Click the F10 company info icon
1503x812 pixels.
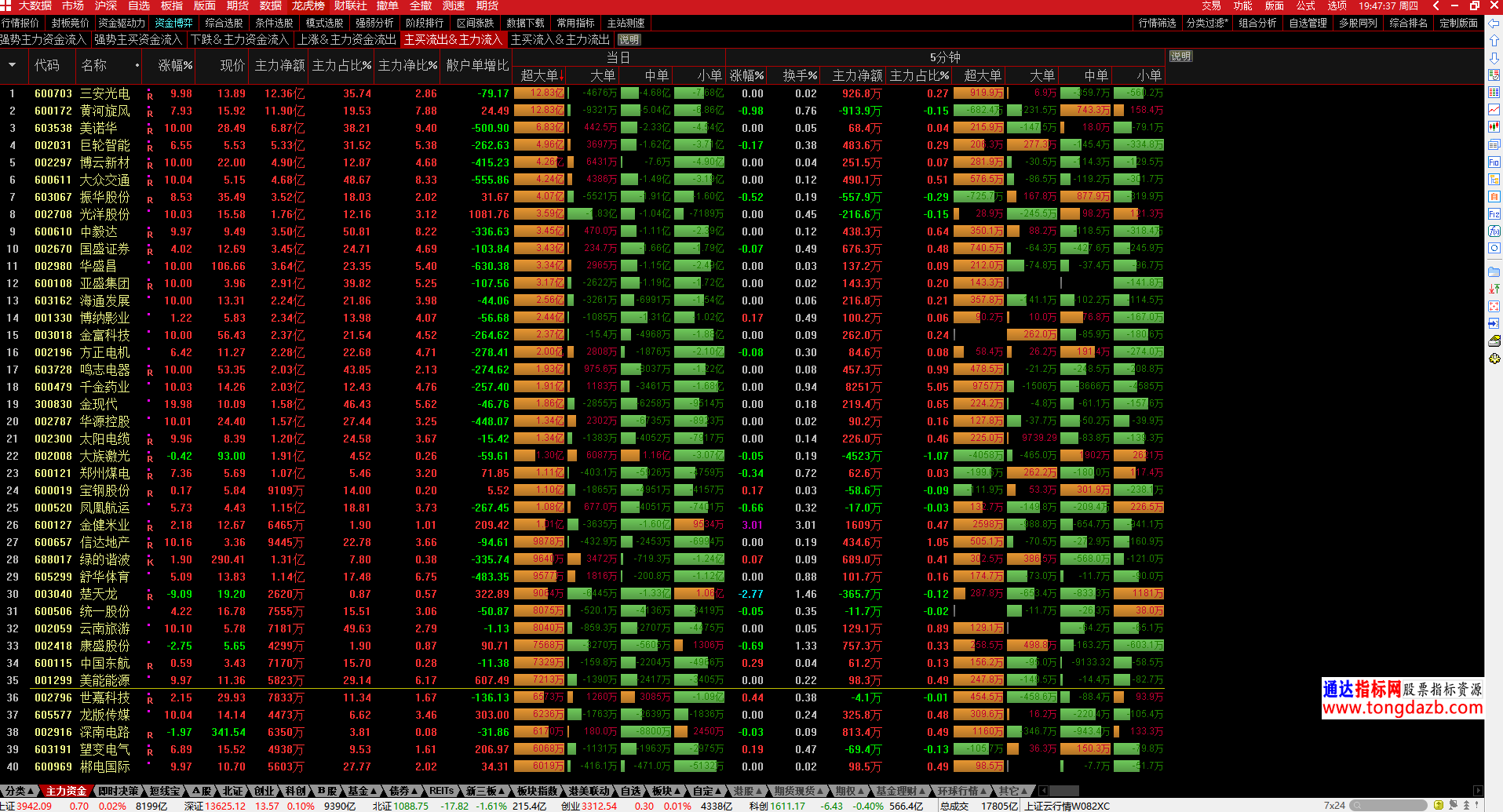[1494, 162]
